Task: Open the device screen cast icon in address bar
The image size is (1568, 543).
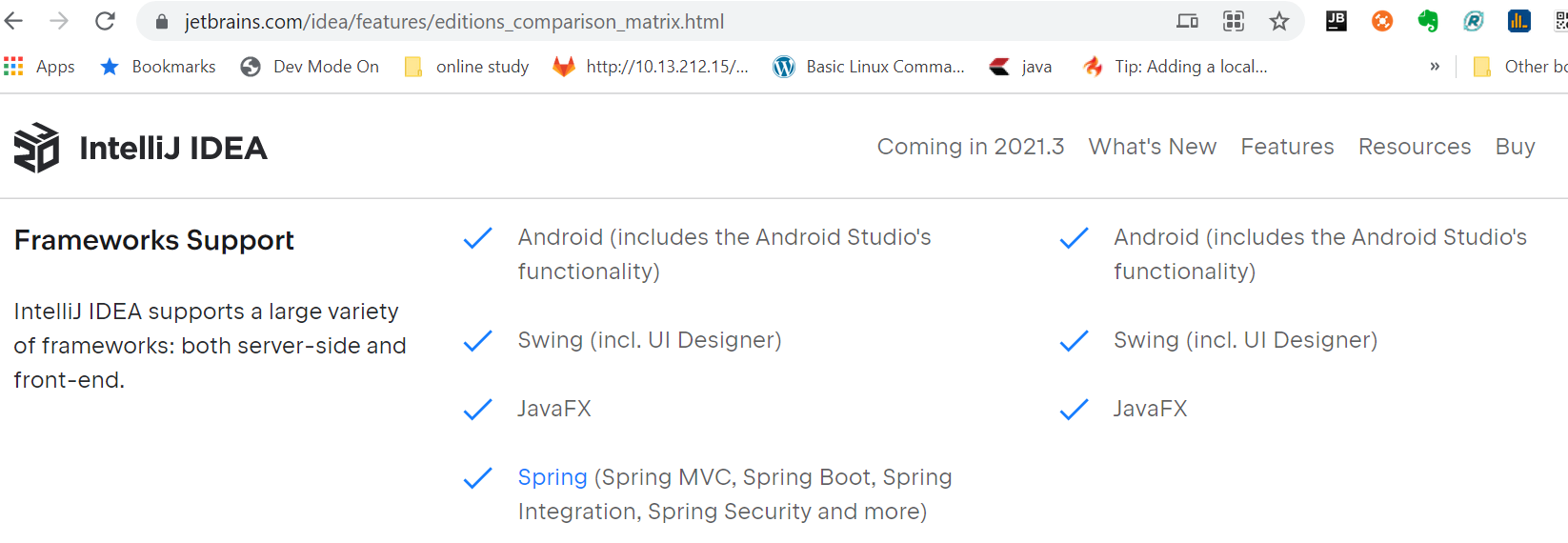Action: click(x=1187, y=21)
